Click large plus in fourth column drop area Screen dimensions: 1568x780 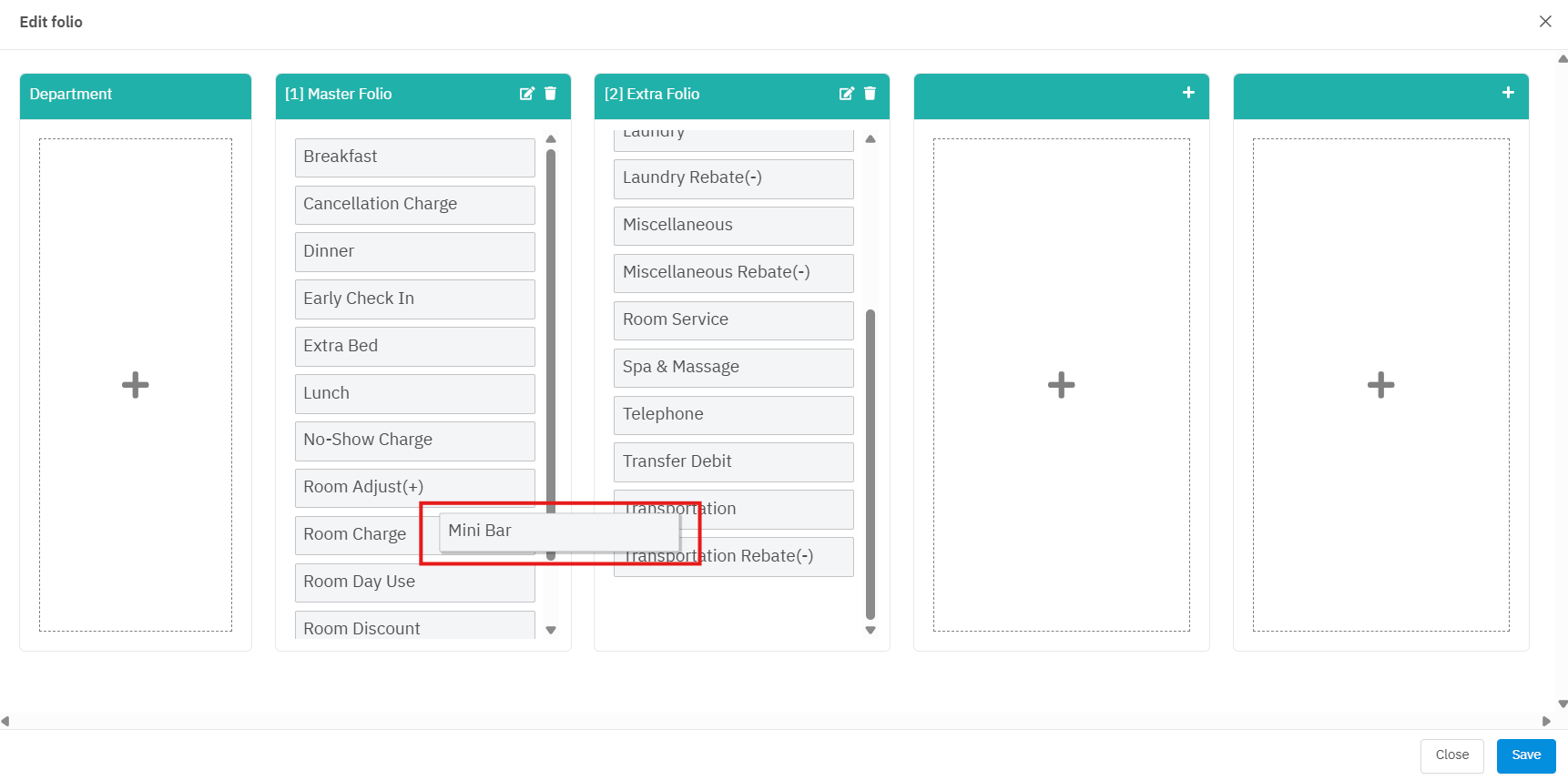click(1061, 385)
